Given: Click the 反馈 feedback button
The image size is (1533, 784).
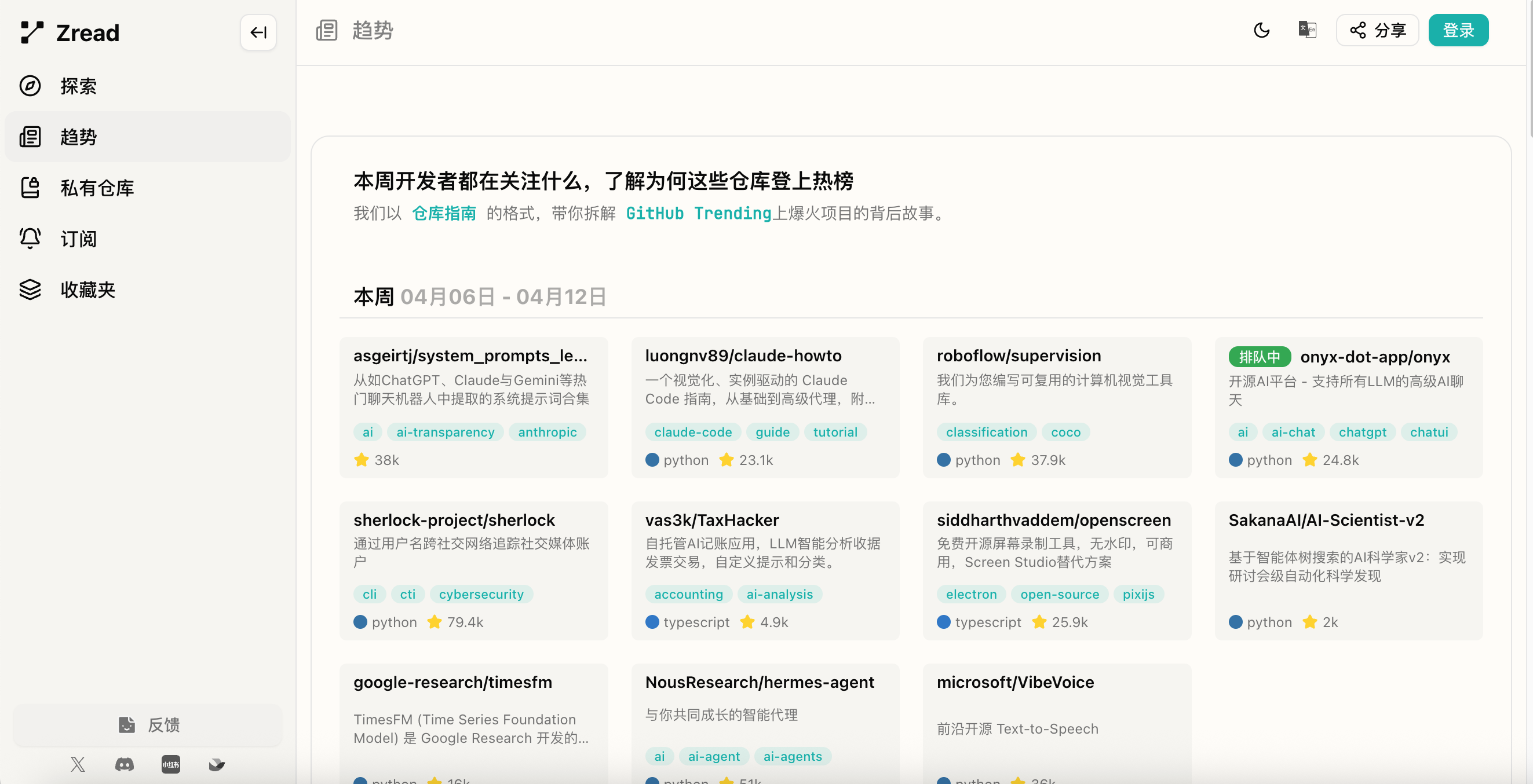Looking at the screenshot, I should click(148, 724).
